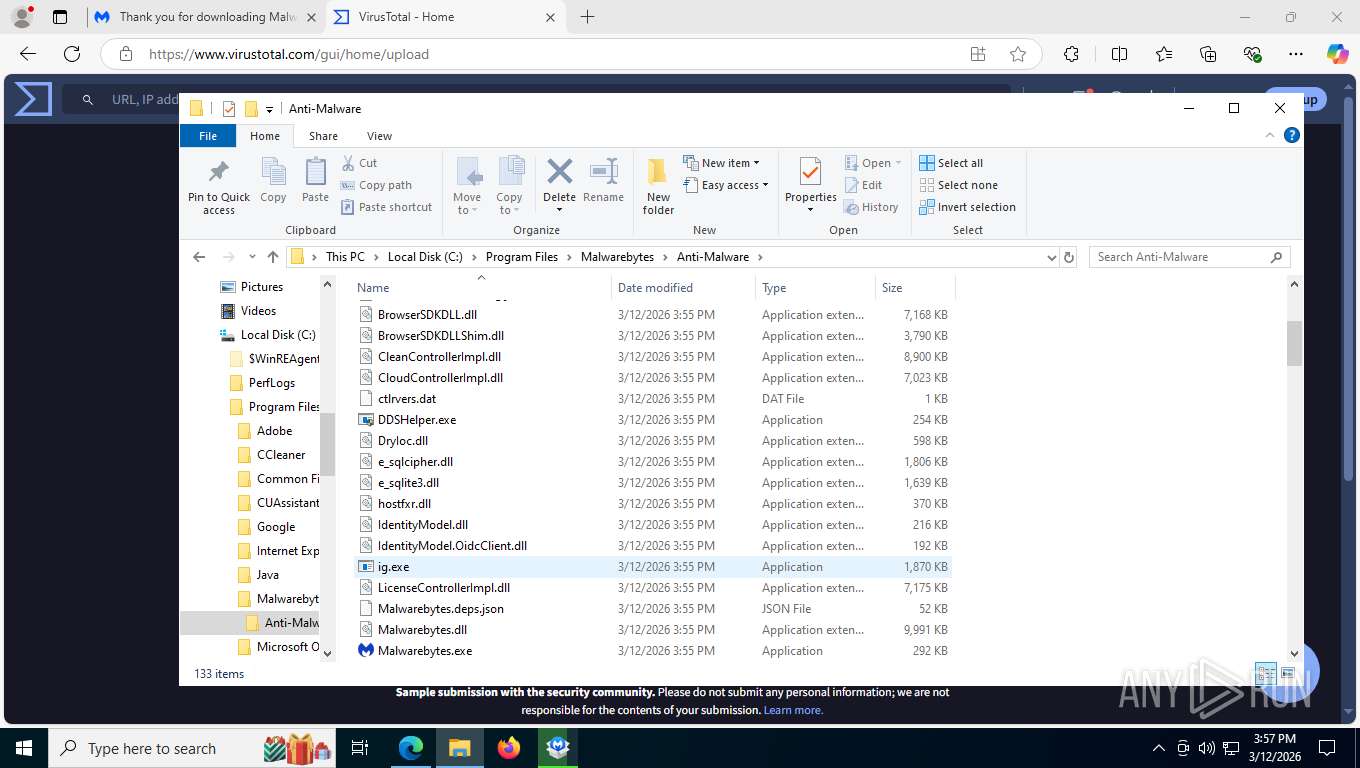Collapse the Explorer ribbon
Viewport: 1360px width, 768px height.
1270,135
